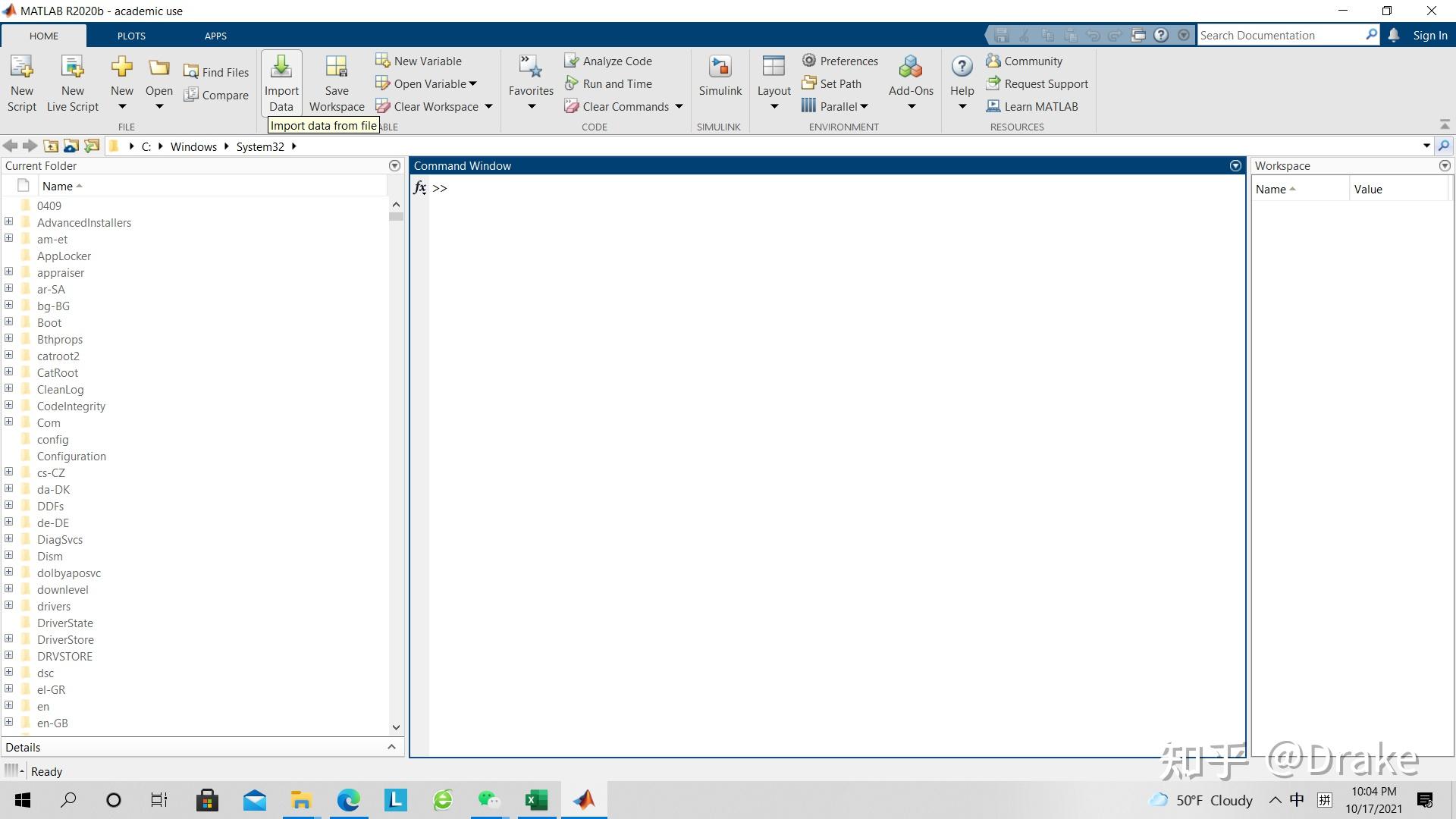This screenshot has height=819, width=1456.
Task: Expand the AdvancedInstallers folder tree node
Action: pos(9,221)
